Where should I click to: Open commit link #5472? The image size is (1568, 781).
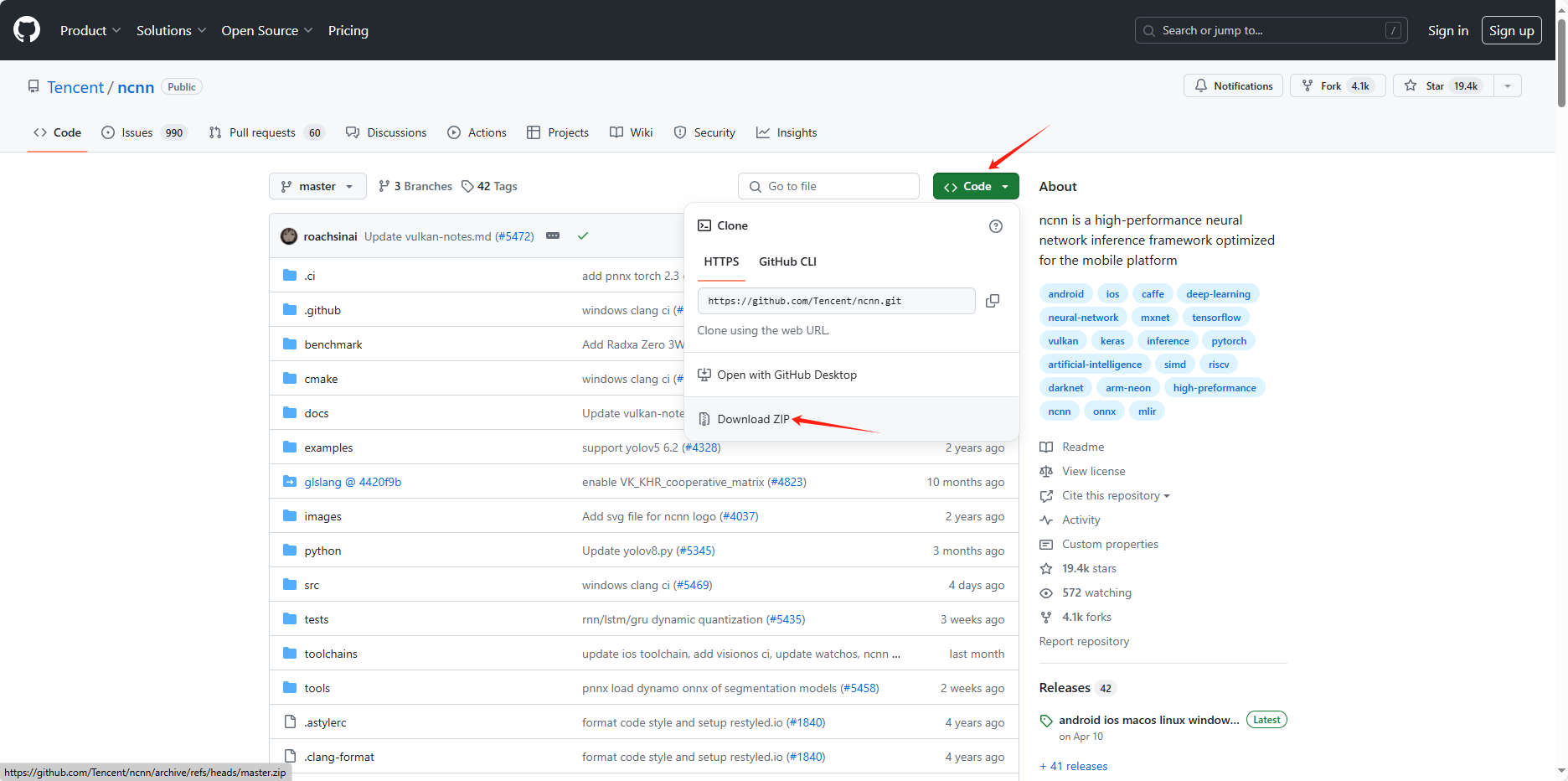514,236
